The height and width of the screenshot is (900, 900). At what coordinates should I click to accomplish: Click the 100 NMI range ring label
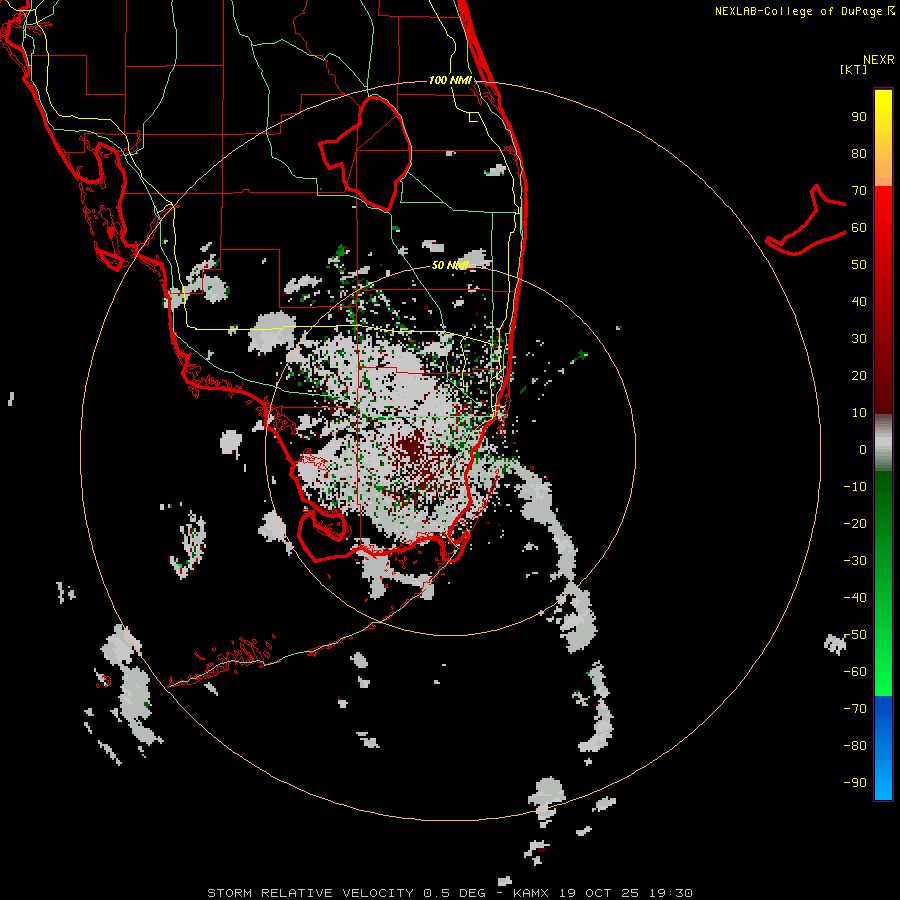pos(450,80)
